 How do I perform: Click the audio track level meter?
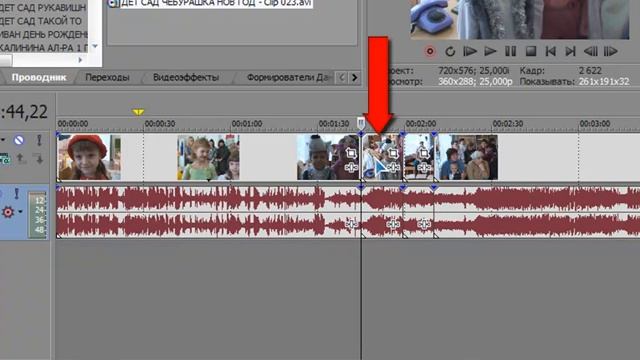click(37, 215)
